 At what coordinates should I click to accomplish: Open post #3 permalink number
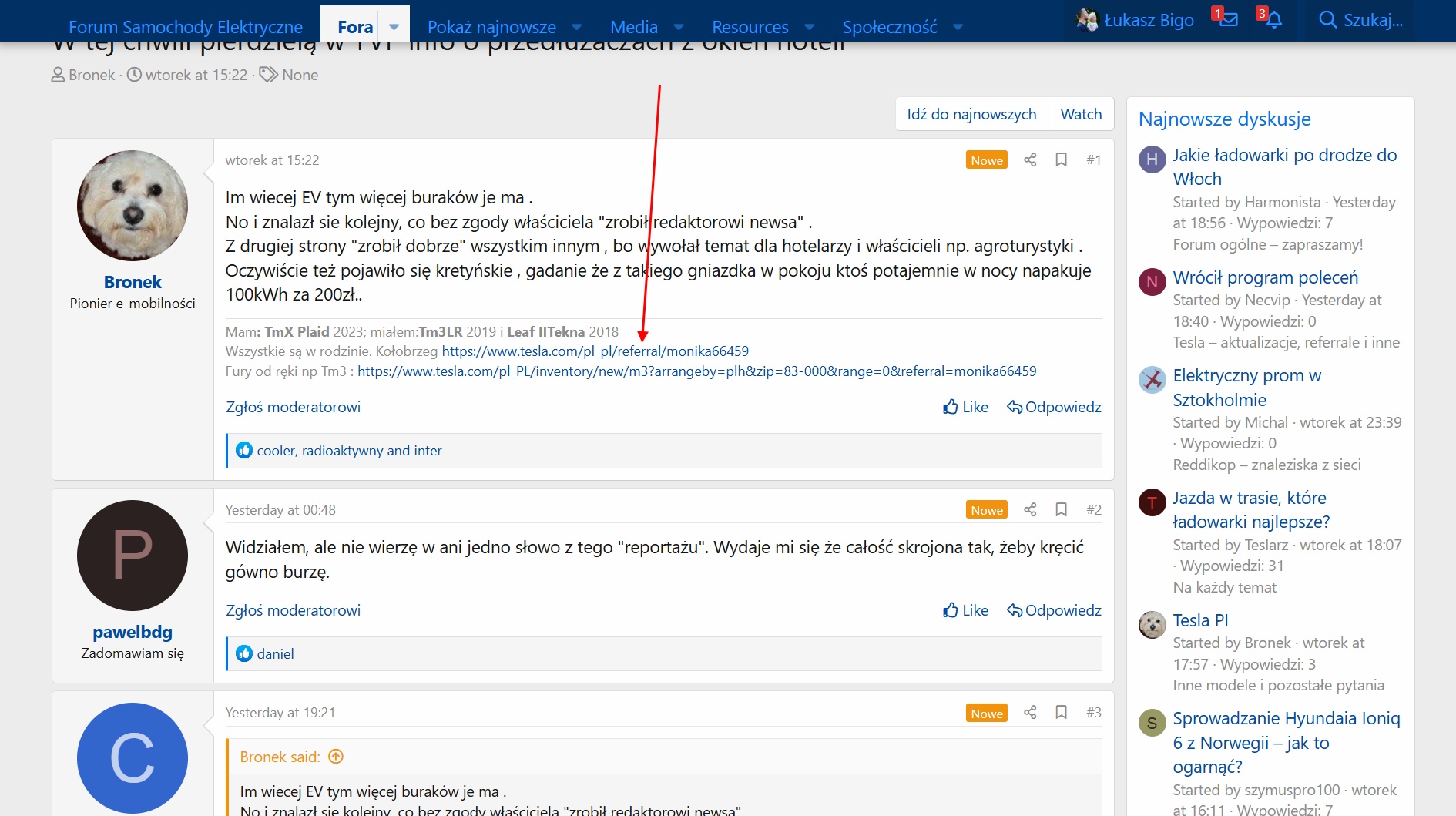click(1093, 712)
